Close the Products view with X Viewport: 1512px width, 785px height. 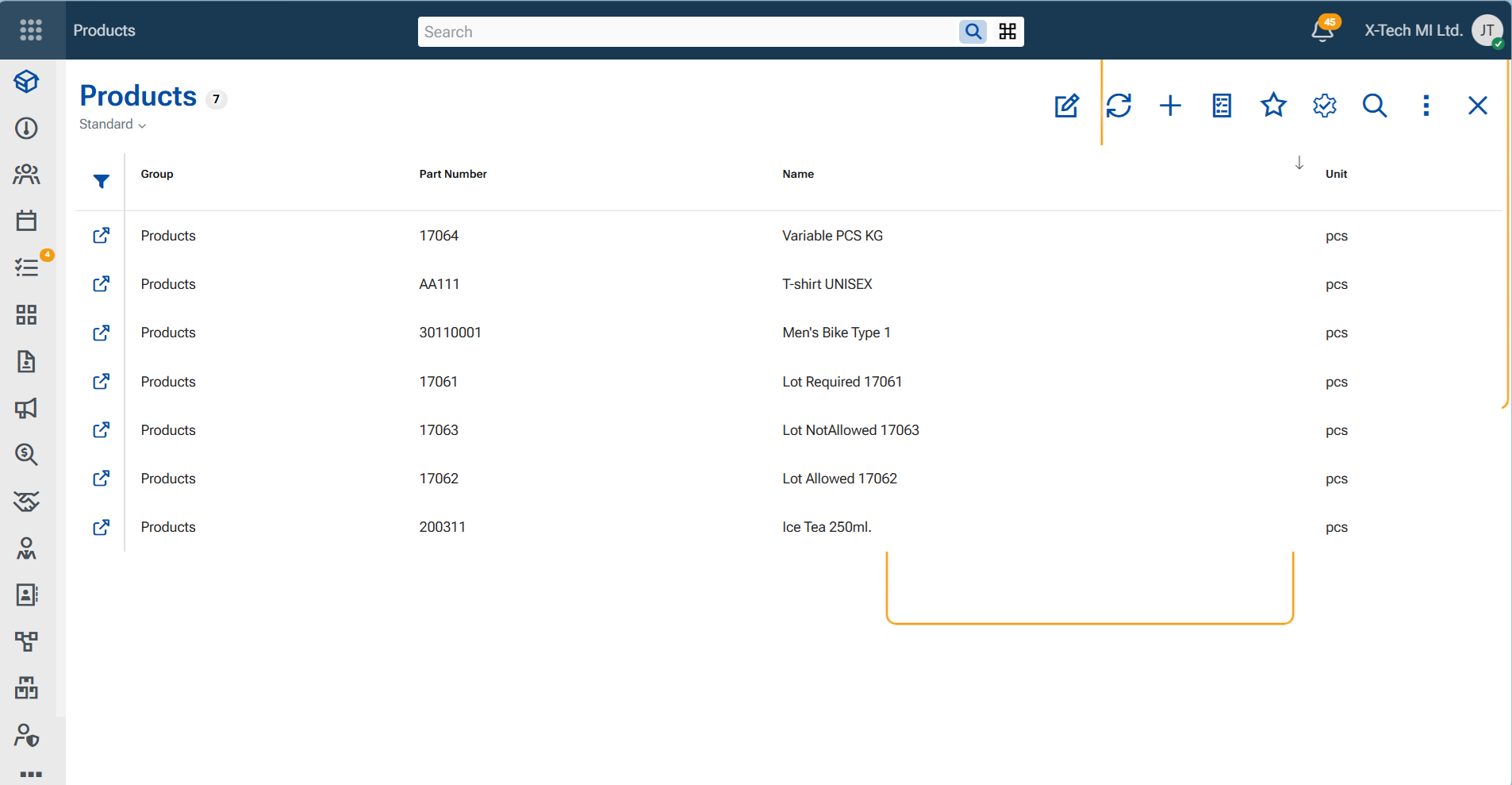click(1477, 106)
